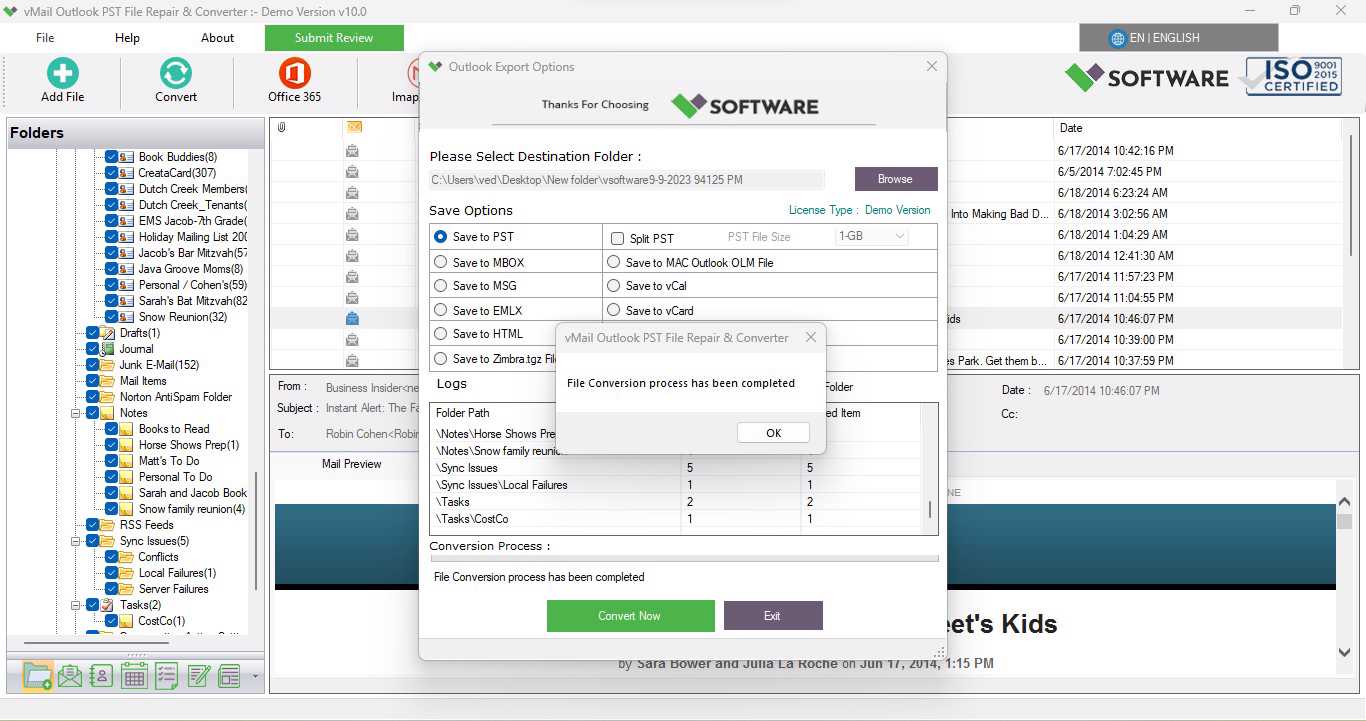Click the envelope icon for 6/17/2014 10:42:16 PM row
1366x721 pixels.
click(352, 151)
